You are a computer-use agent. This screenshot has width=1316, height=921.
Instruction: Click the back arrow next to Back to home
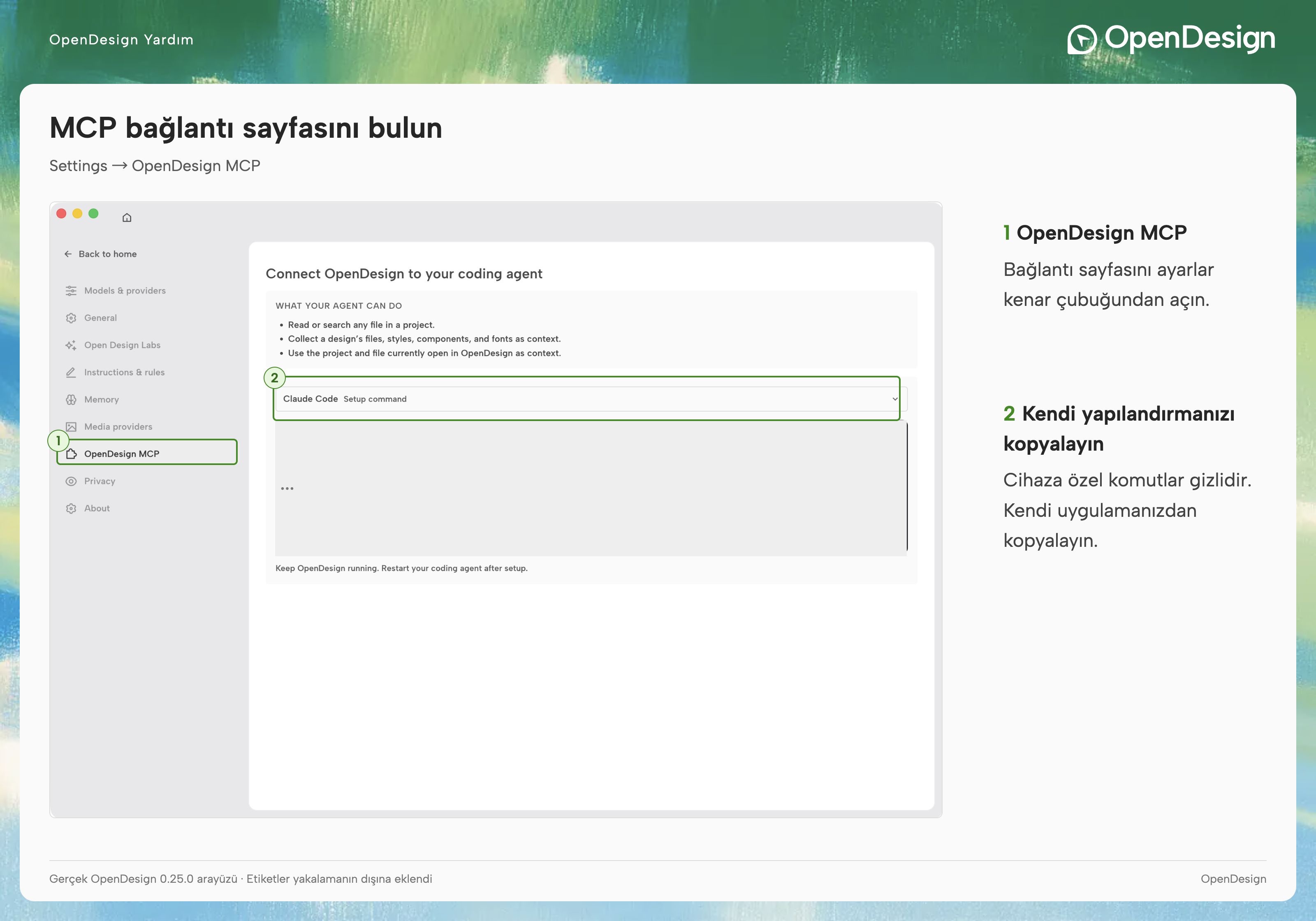tap(68, 254)
